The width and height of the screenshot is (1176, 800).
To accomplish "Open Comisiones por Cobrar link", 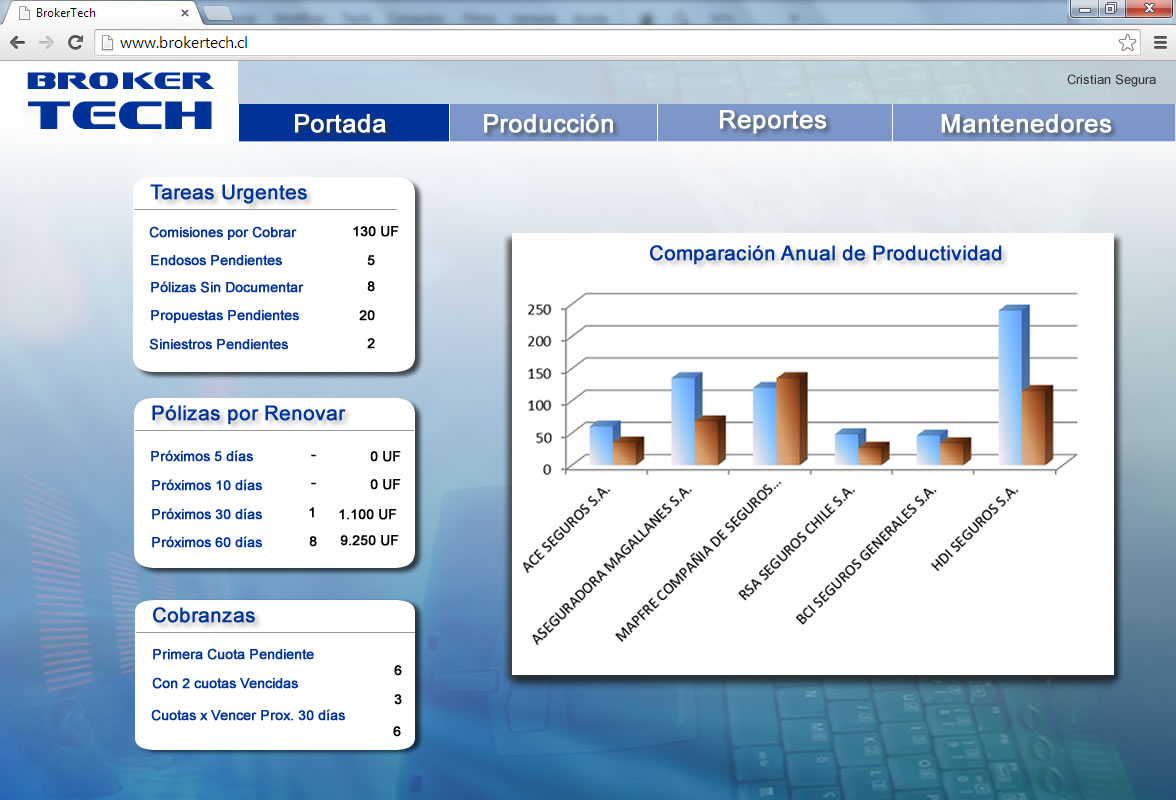I will [223, 232].
